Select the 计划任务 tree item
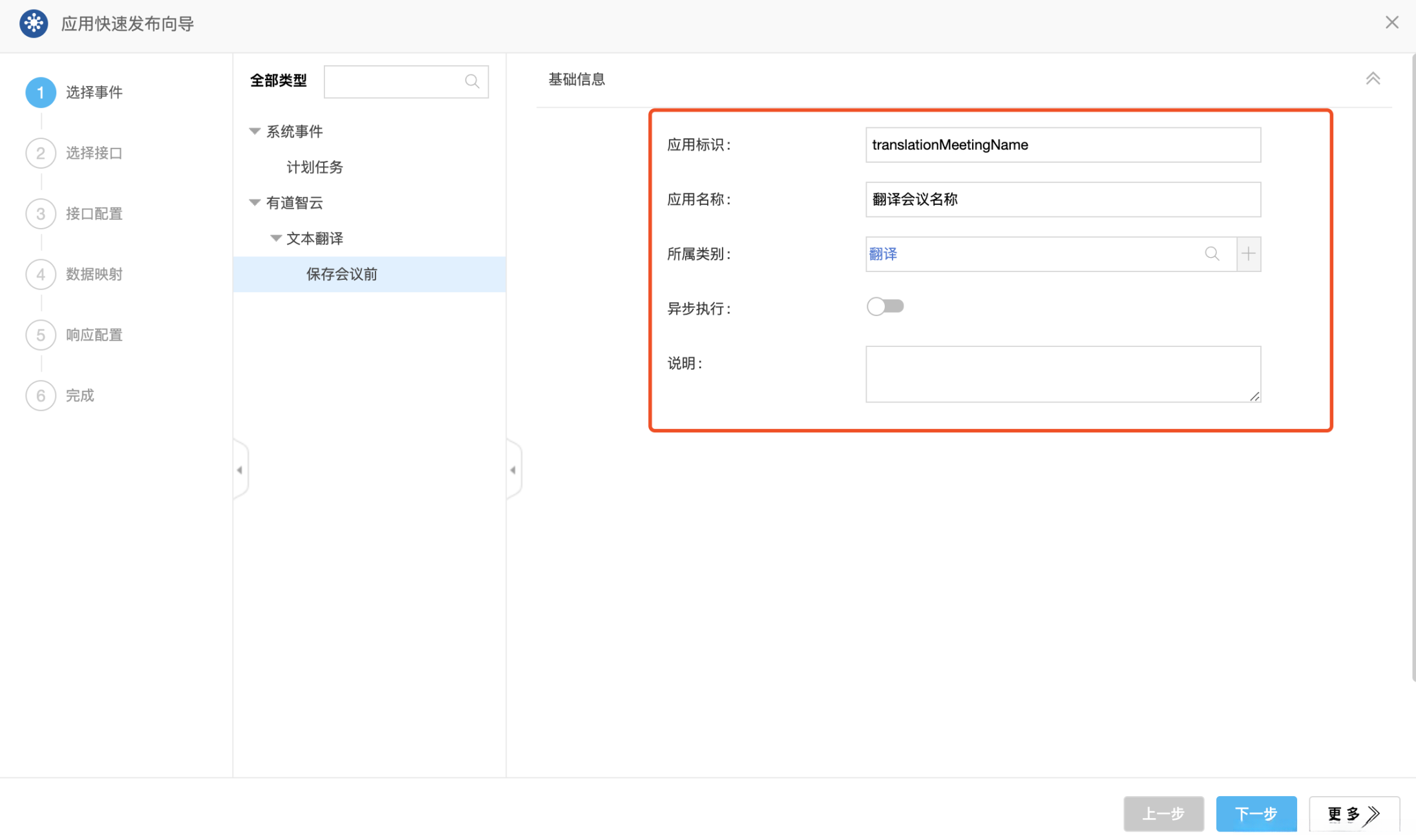The width and height of the screenshot is (1416, 840). click(x=315, y=167)
